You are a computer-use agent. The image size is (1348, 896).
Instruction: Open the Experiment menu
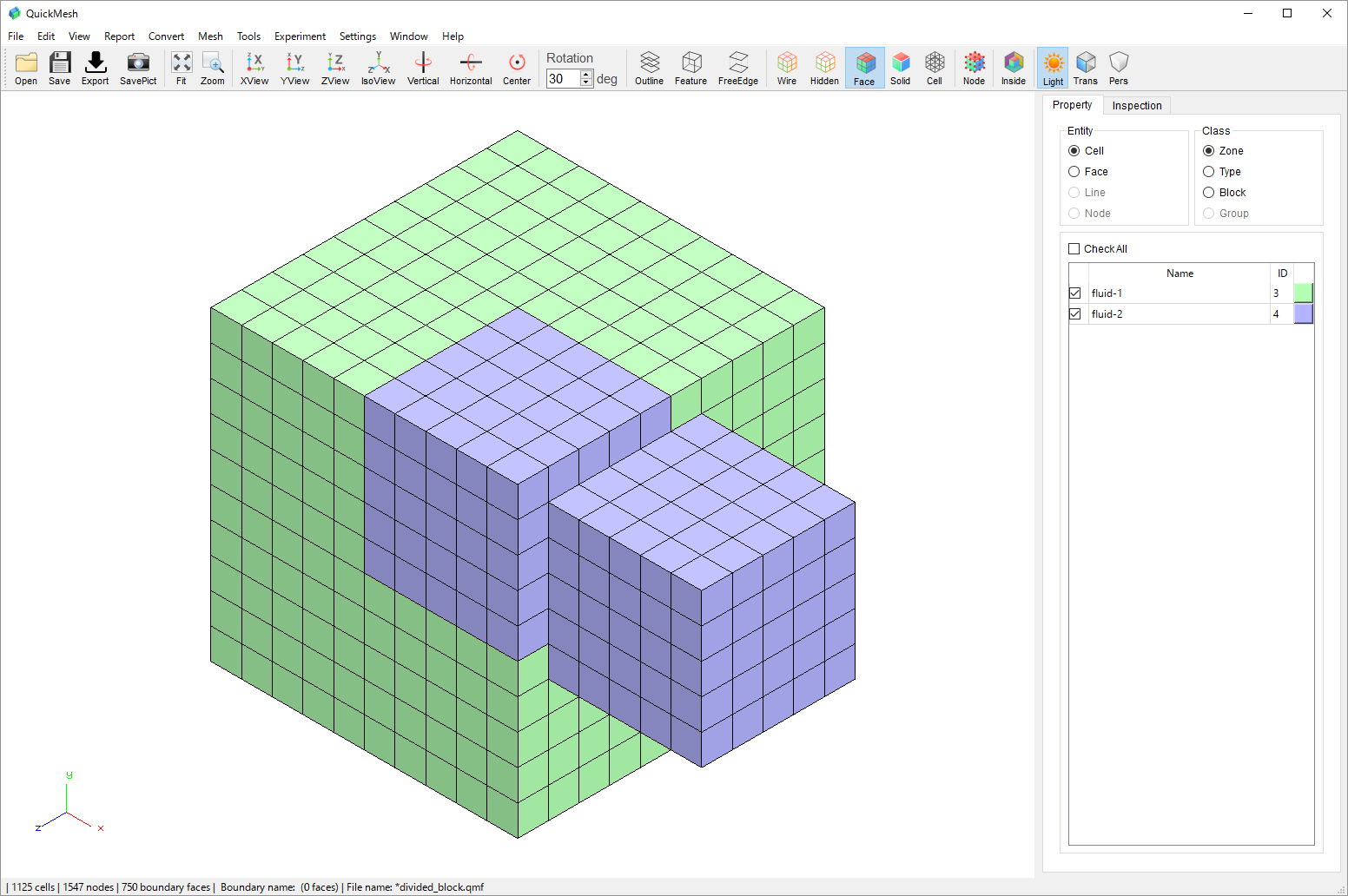click(301, 36)
